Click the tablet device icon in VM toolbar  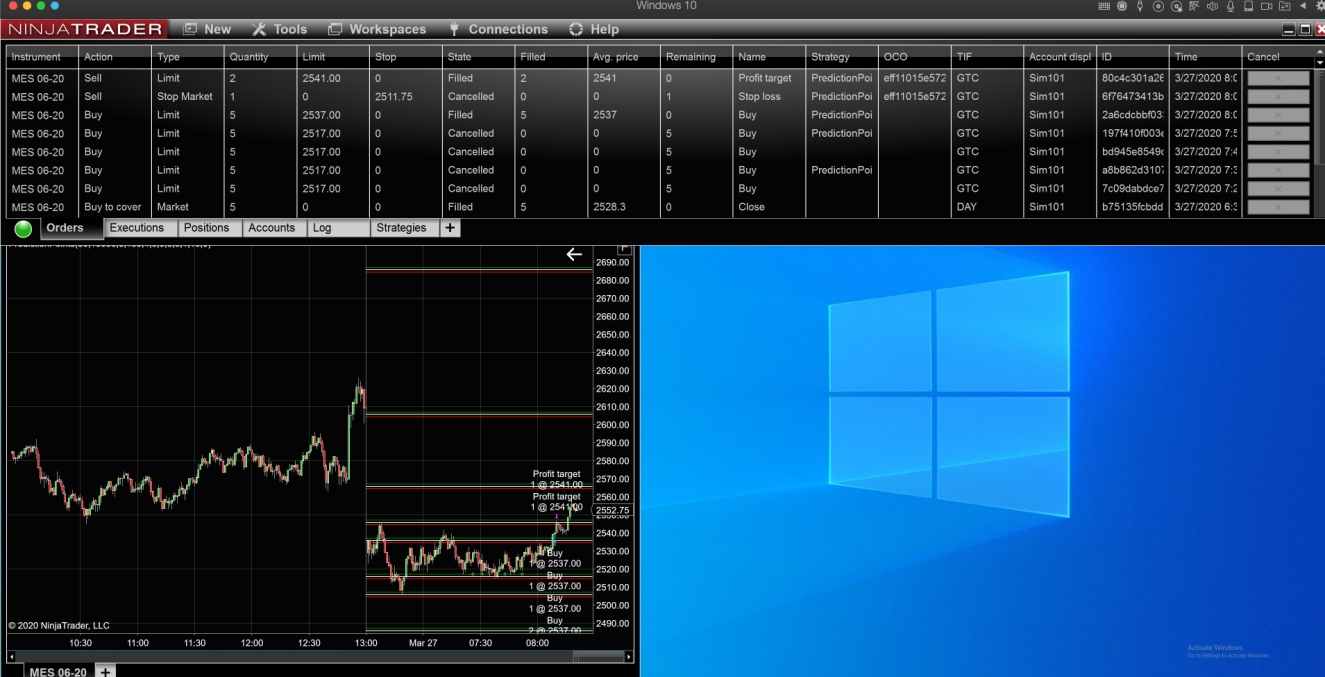1249,6
